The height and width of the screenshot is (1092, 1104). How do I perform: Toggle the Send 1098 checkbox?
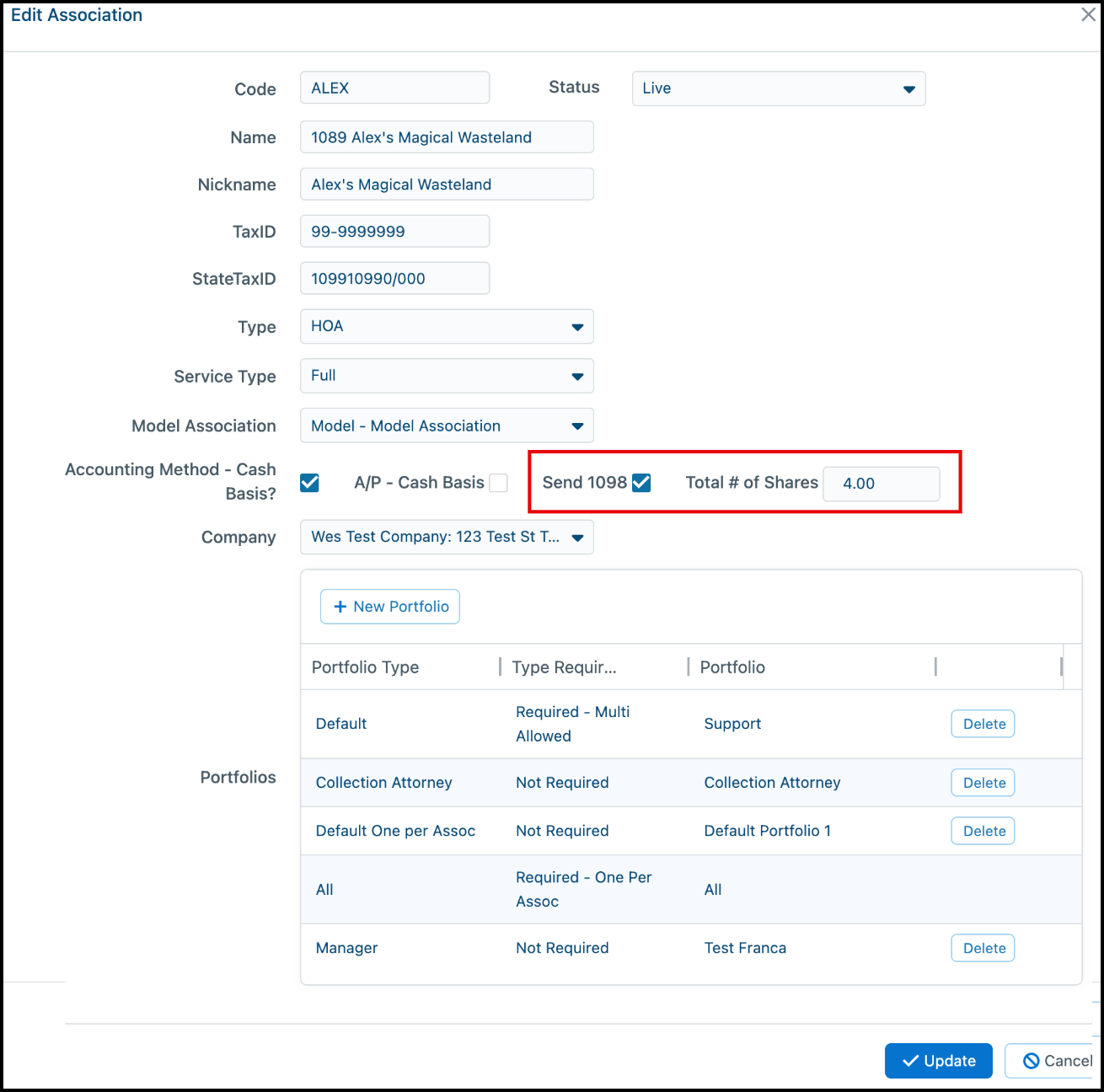[x=641, y=483]
